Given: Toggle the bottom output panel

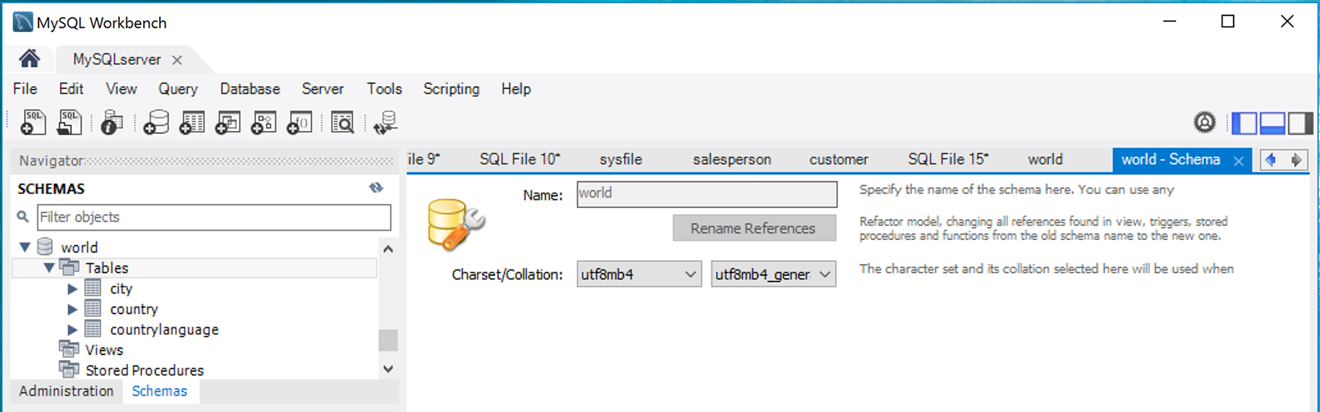Looking at the screenshot, I should pyautogui.click(x=1272, y=123).
